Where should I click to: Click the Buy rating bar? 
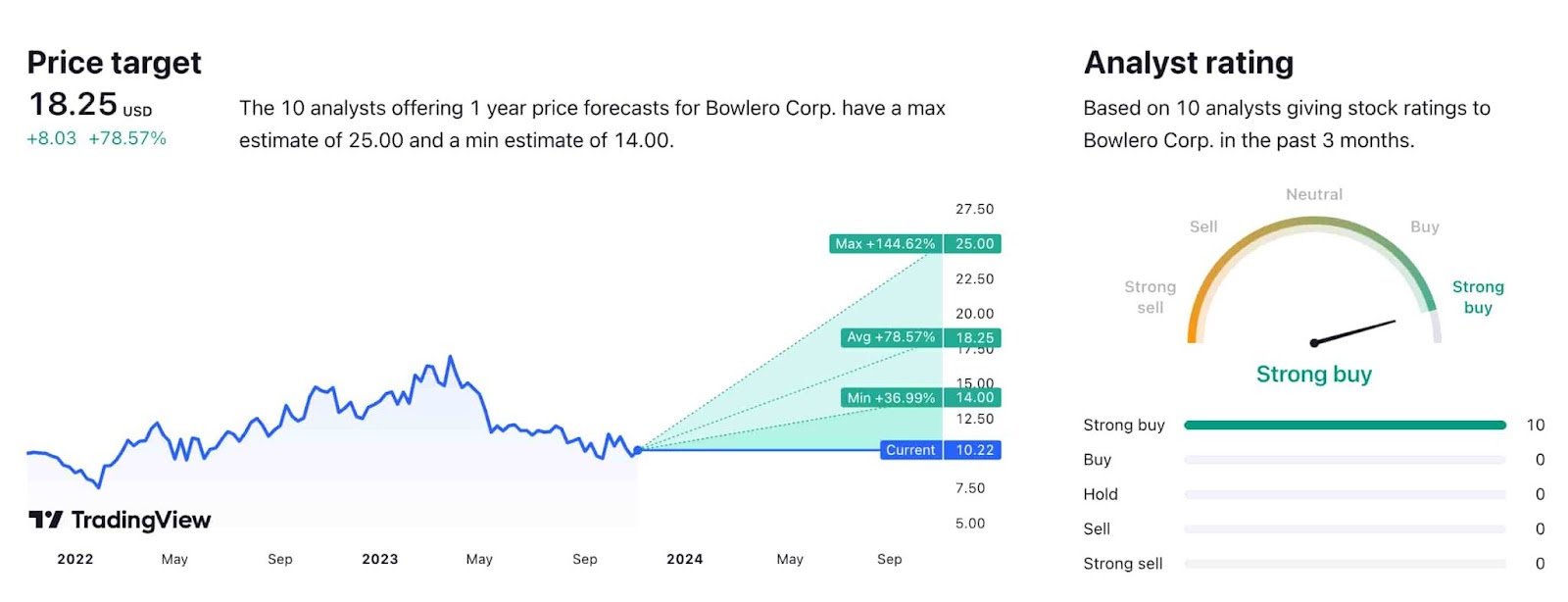click(1344, 460)
